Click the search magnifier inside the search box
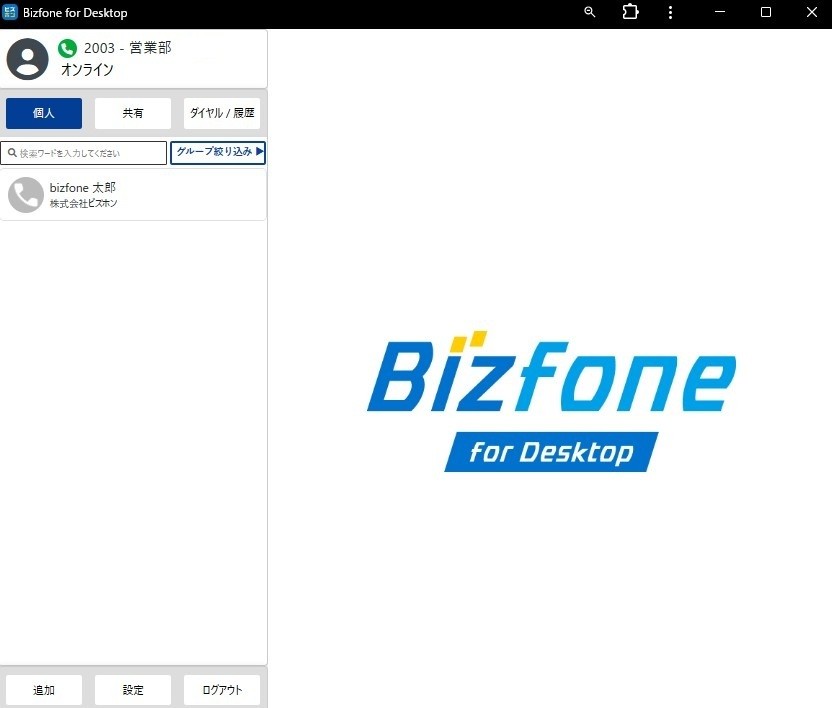The width and height of the screenshot is (832, 708). click(x=11, y=152)
